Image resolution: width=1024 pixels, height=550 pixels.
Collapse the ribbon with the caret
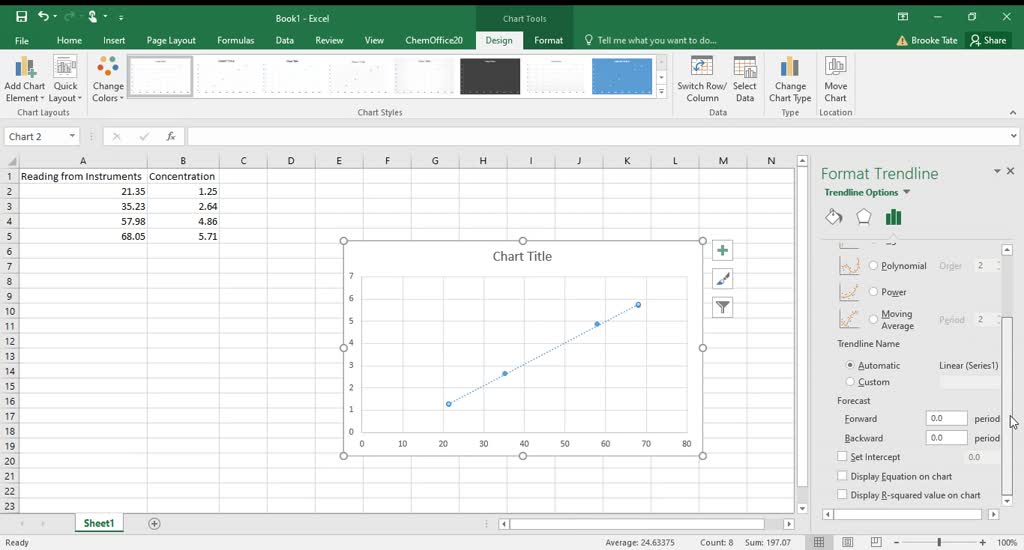tap(1013, 112)
